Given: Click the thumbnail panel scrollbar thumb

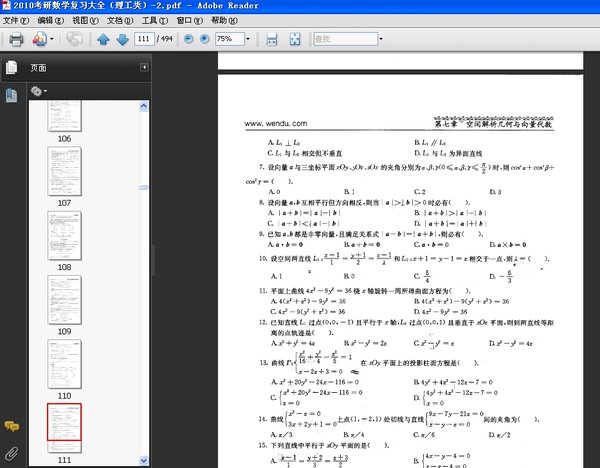Looking at the screenshot, I should (x=143, y=188).
